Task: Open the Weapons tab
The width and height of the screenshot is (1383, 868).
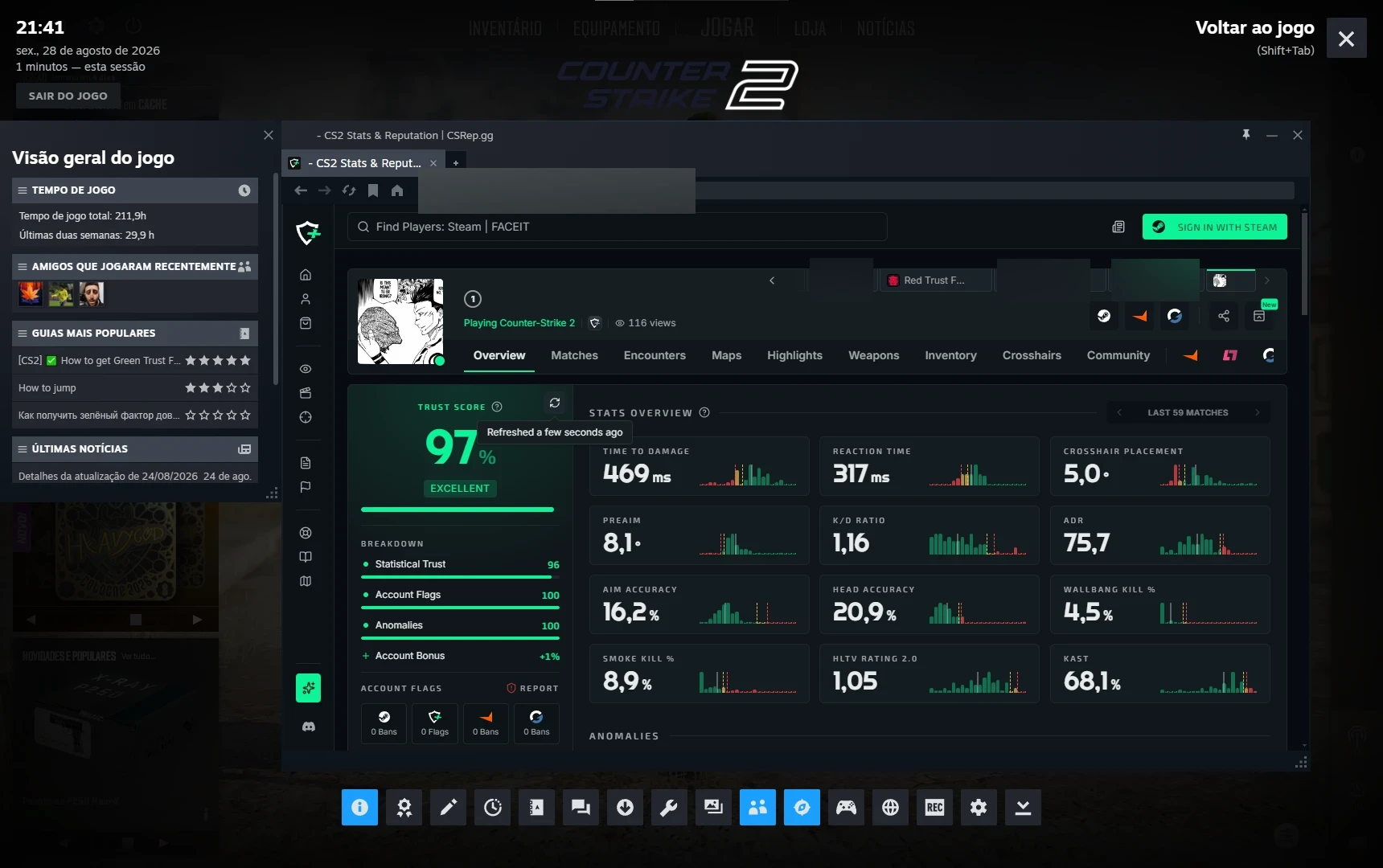Action: (x=873, y=355)
